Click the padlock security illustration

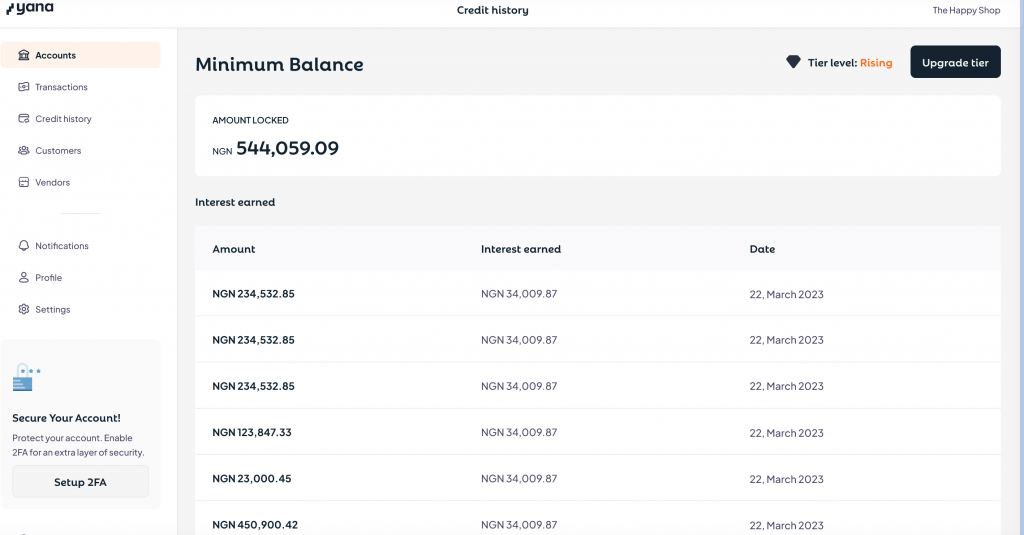click(26, 378)
